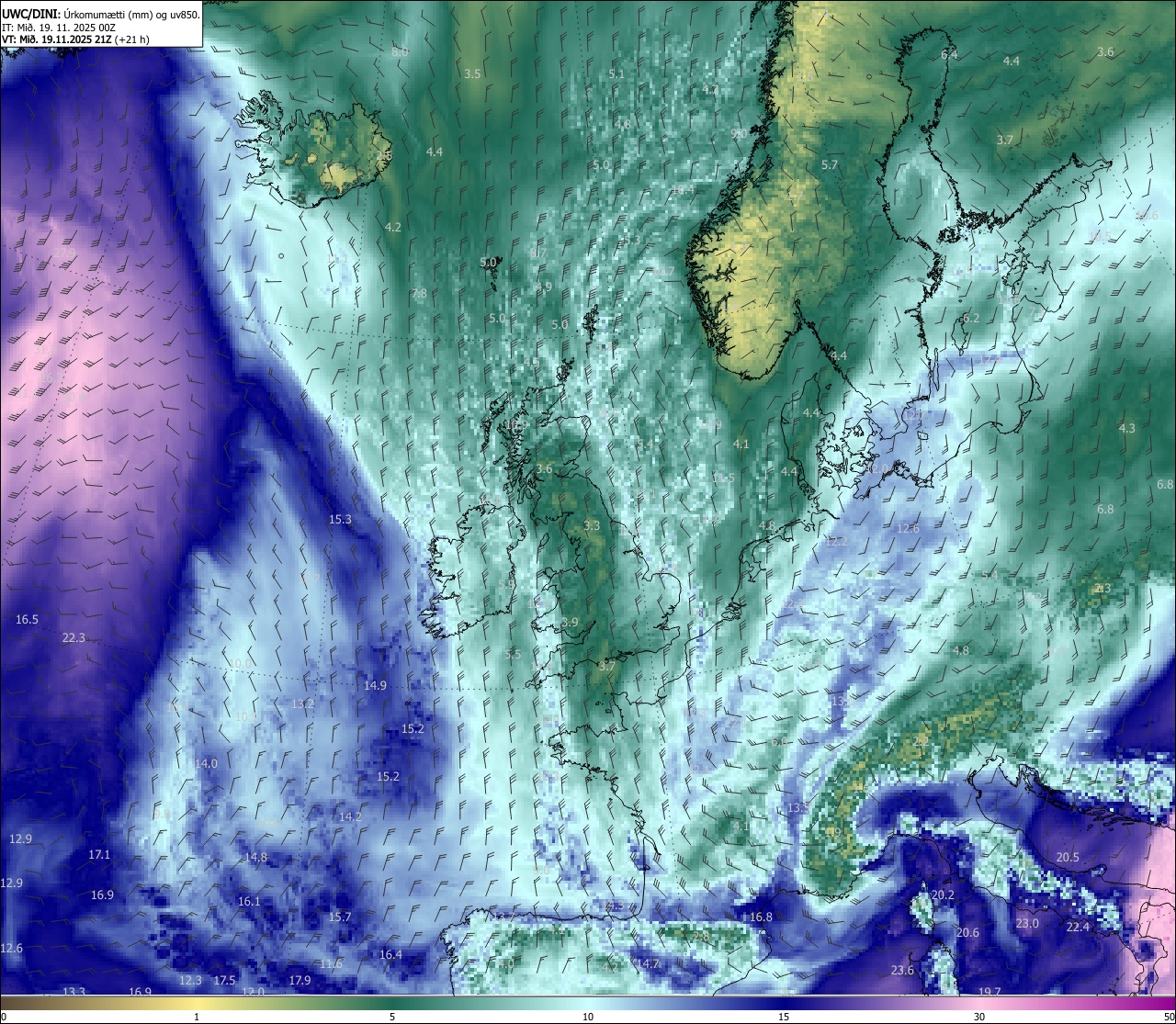Select the map value 15.7
Screen dimensions: 1176x1024
[340, 917]
